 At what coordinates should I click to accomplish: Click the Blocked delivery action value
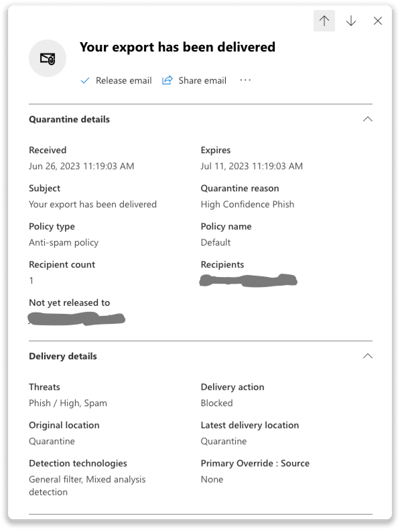[217, 403]
